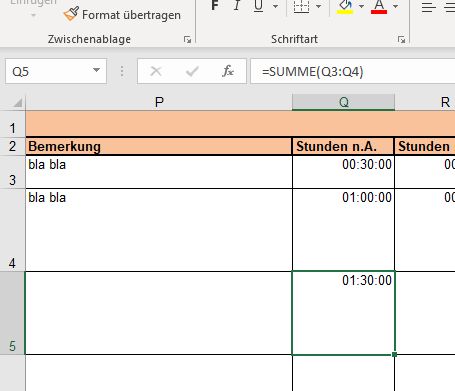
Task: Open Zwischenablage dialog launcher
Action: (x=188, y=40)
